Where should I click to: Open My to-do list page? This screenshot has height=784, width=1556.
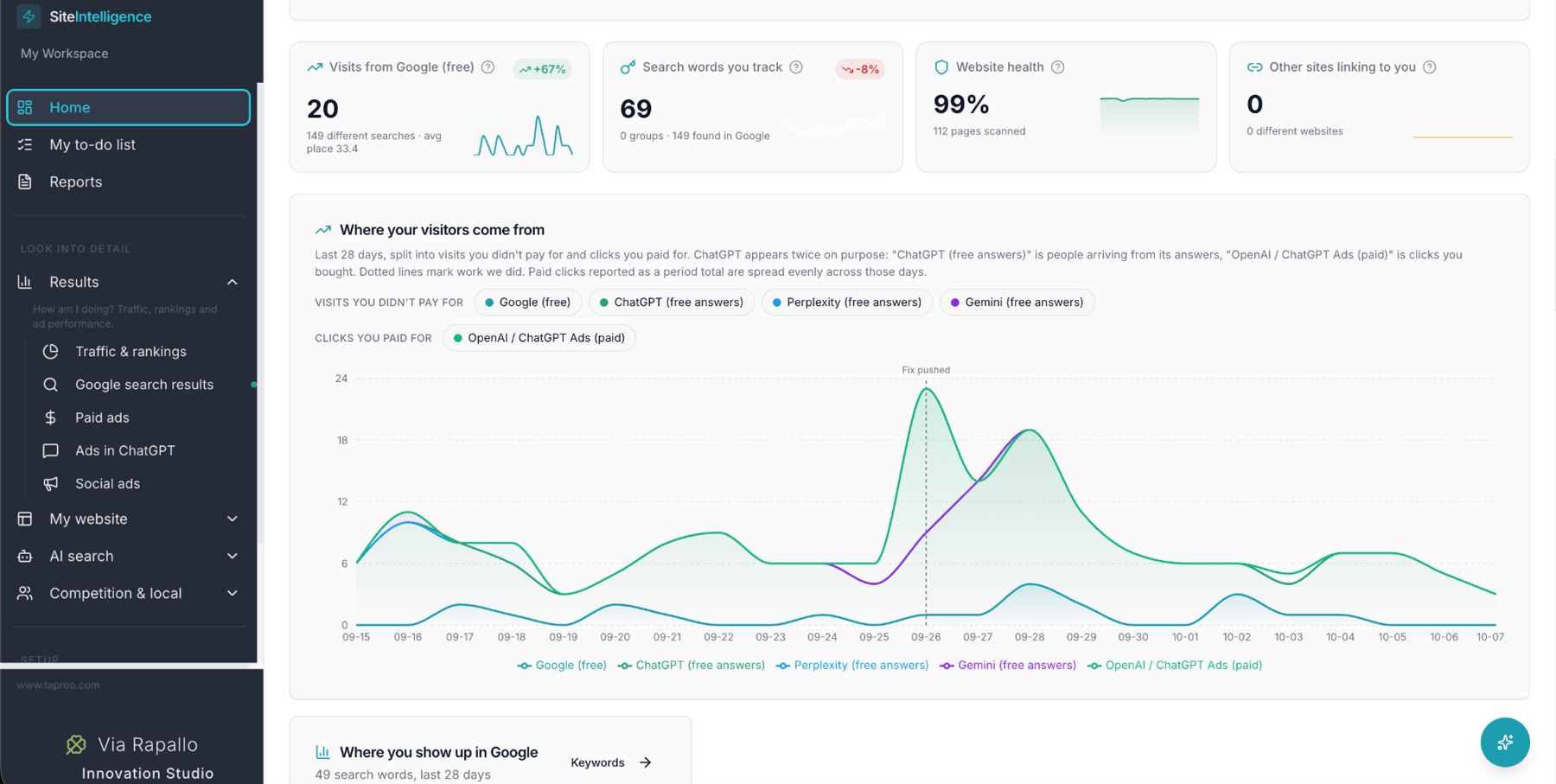128,144
